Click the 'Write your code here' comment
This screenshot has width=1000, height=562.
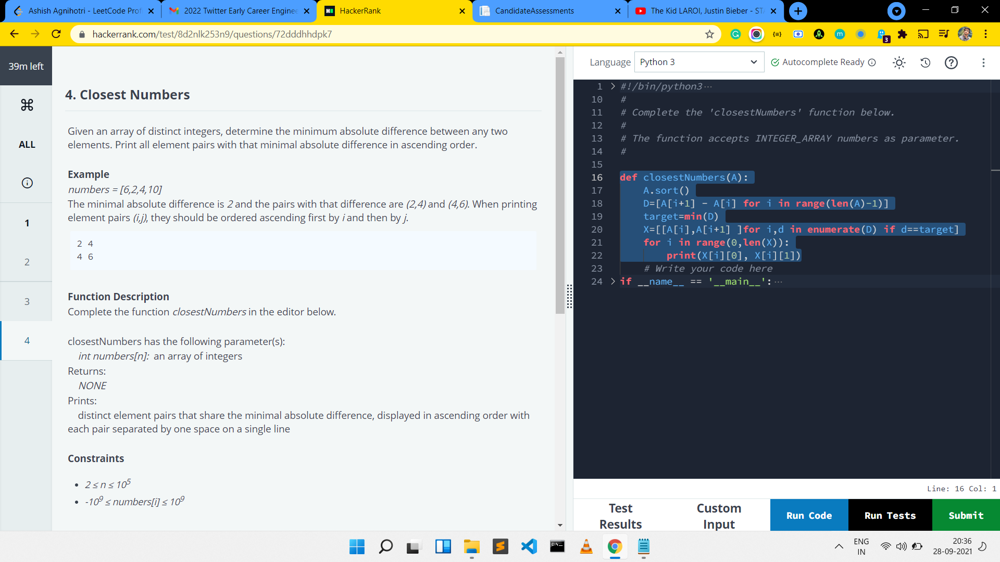(x=708, y=269)
